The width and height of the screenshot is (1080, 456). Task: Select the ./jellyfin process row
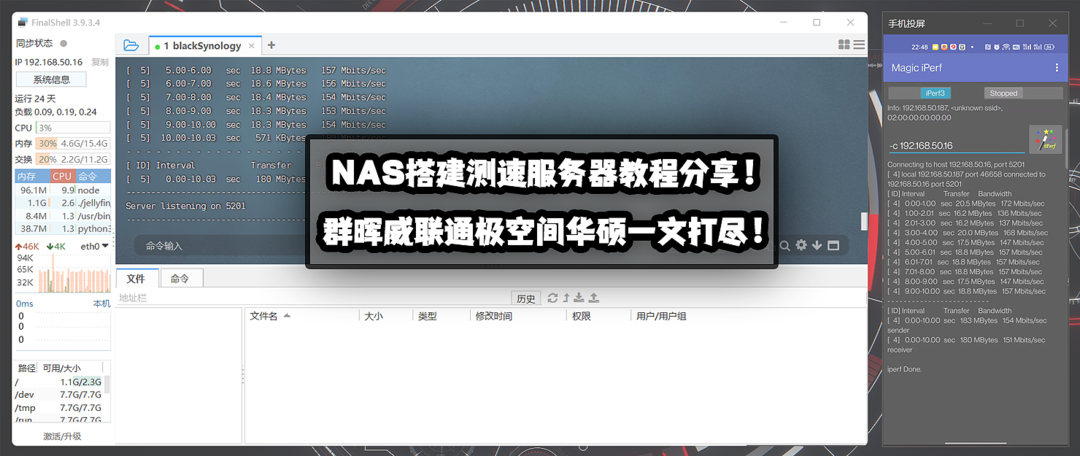pos(63,203)
